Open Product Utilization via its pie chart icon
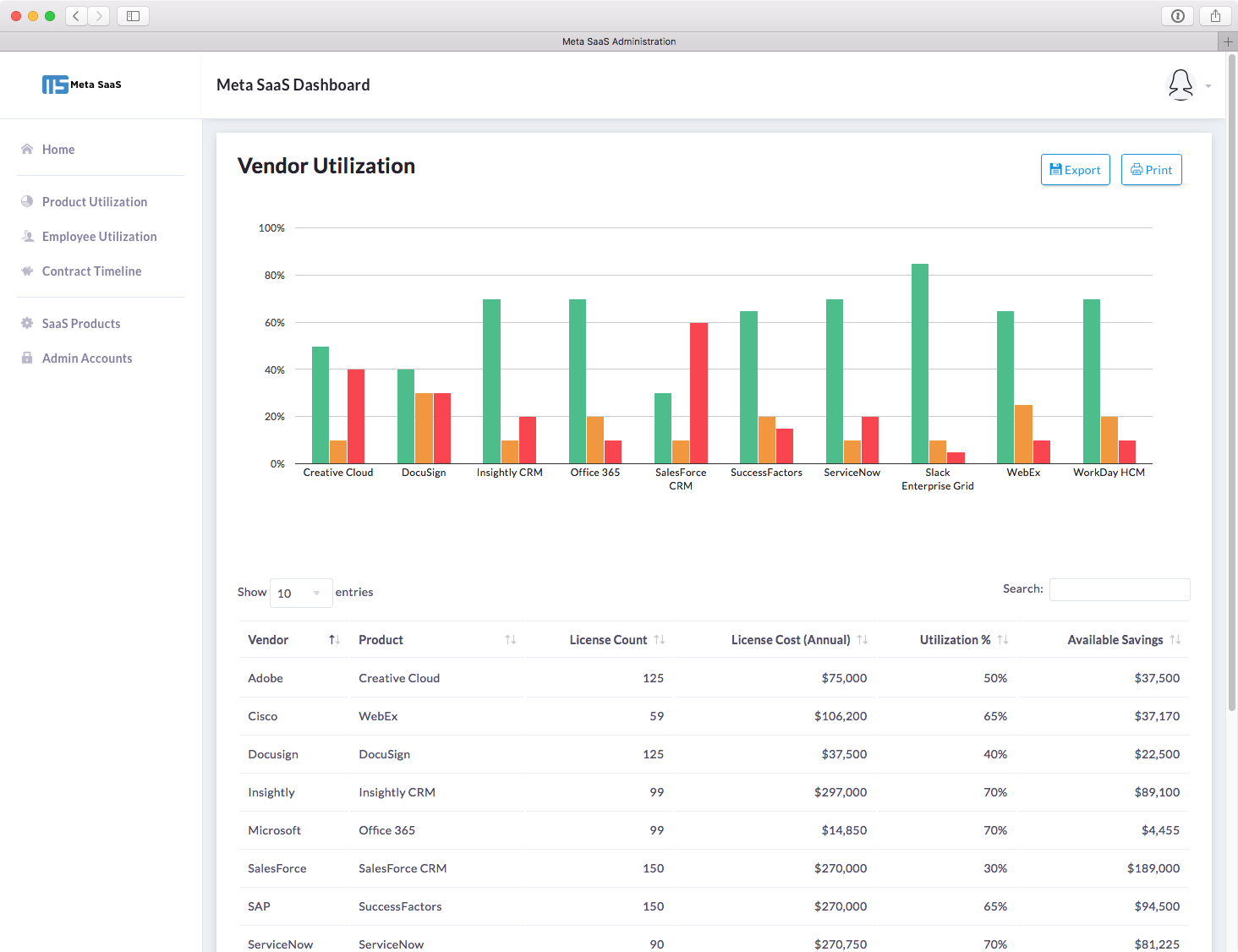 tap(27, 201)
